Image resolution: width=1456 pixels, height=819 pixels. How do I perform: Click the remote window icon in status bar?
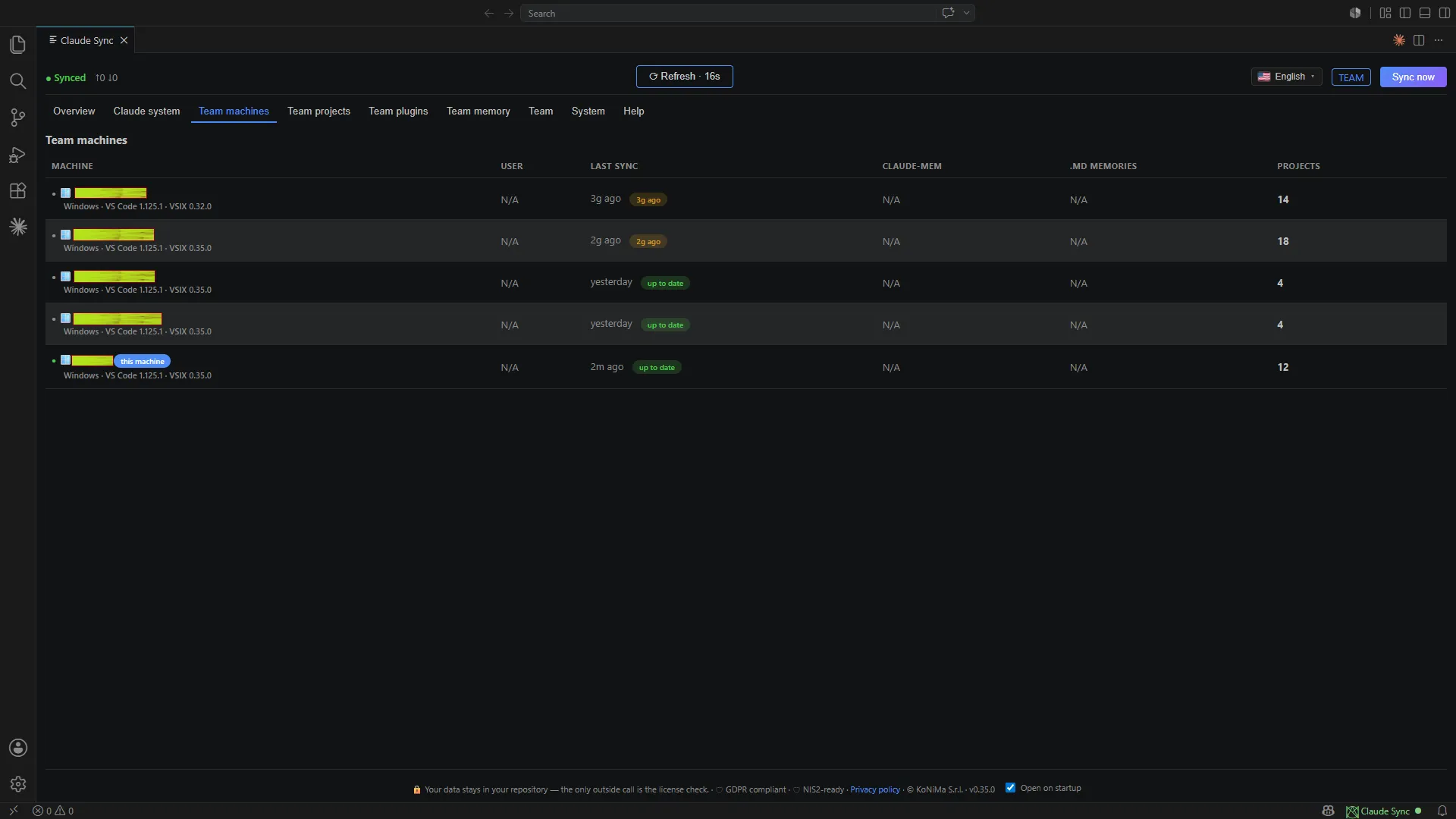tap(13, 811)
